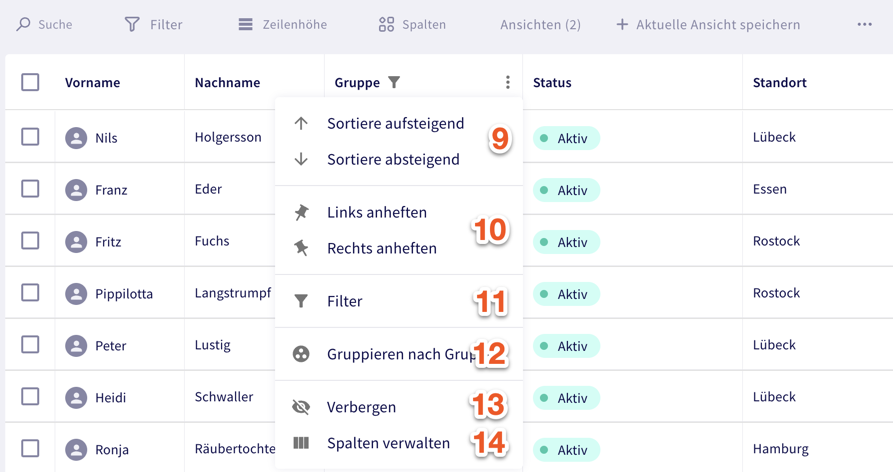The width and height of the screenshot is (893, 472).
Task: Click Verbergen to hide the column
Action: click(x=361, y=407)
